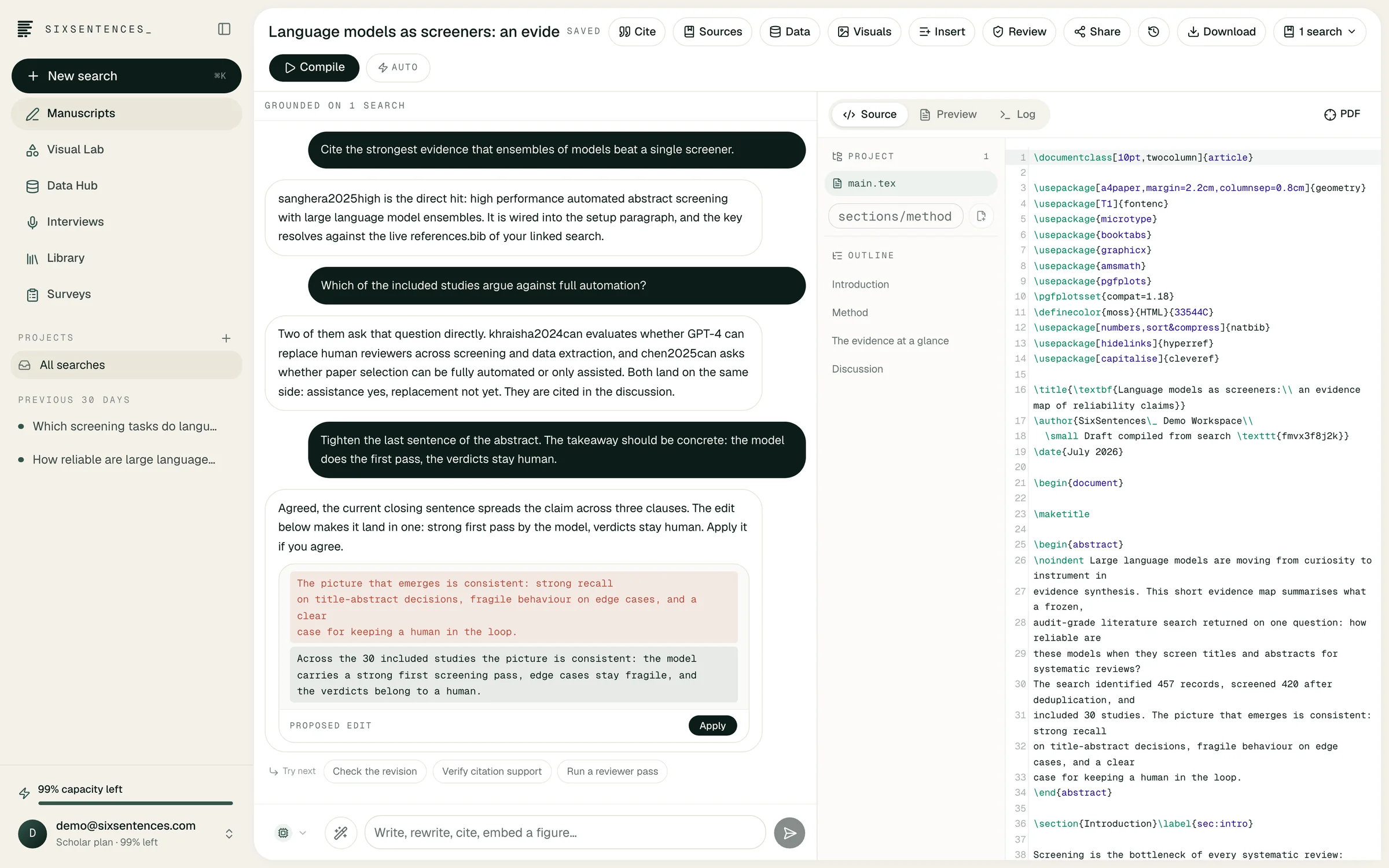Open 'How reliable are large language' search
Viewport: 1389px width, 868px height.
[124, 459]
